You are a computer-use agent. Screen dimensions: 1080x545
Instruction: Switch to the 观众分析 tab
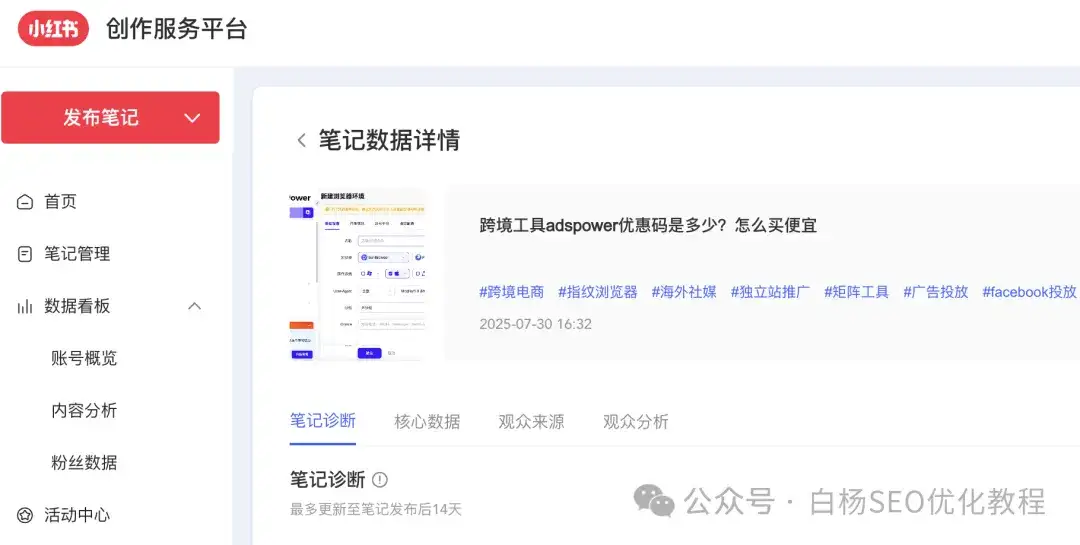tap(636, 422)
